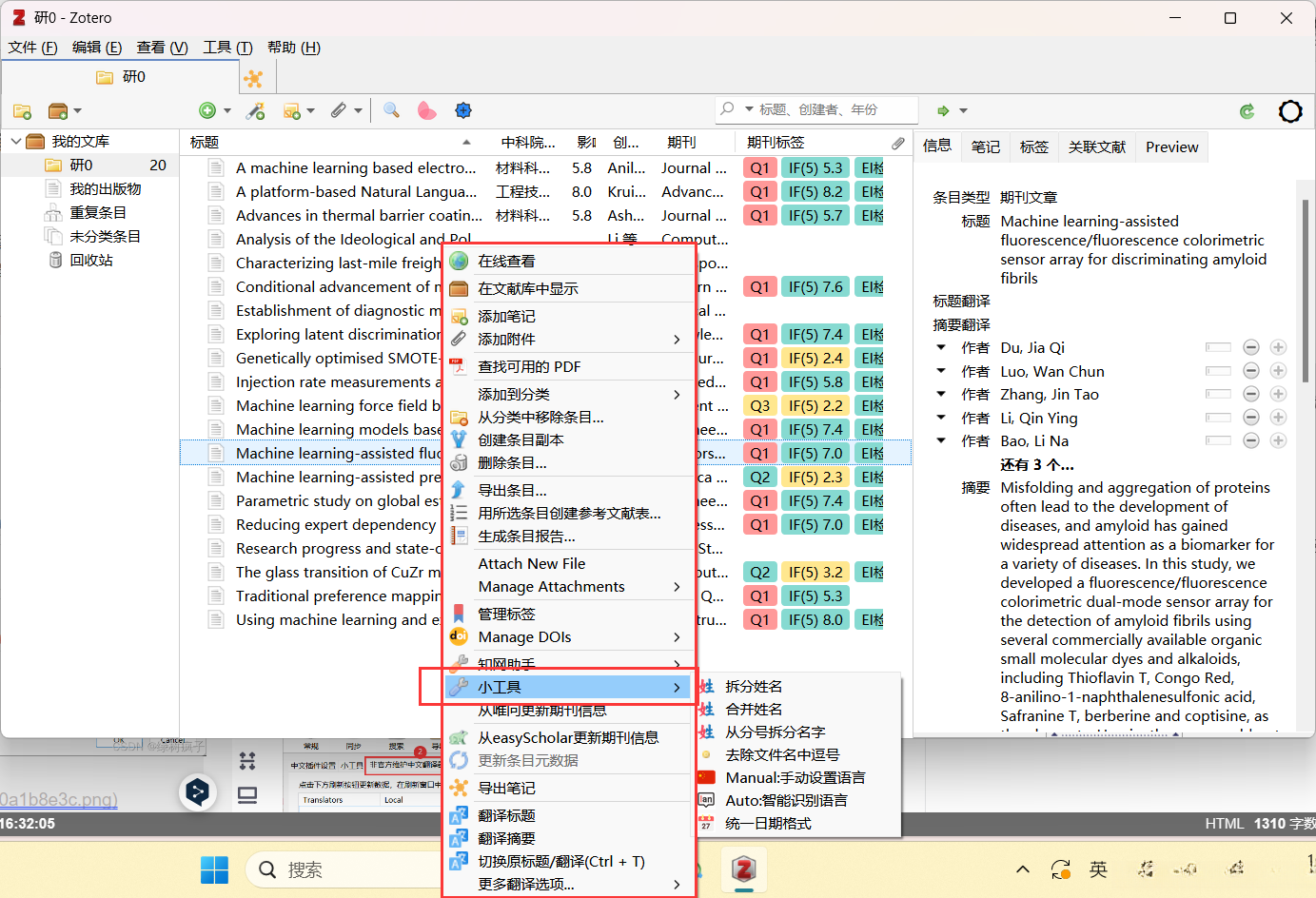Open the new library dropdown arrow
This screenshot has height=898, width=1316.
tap(78, 111)
